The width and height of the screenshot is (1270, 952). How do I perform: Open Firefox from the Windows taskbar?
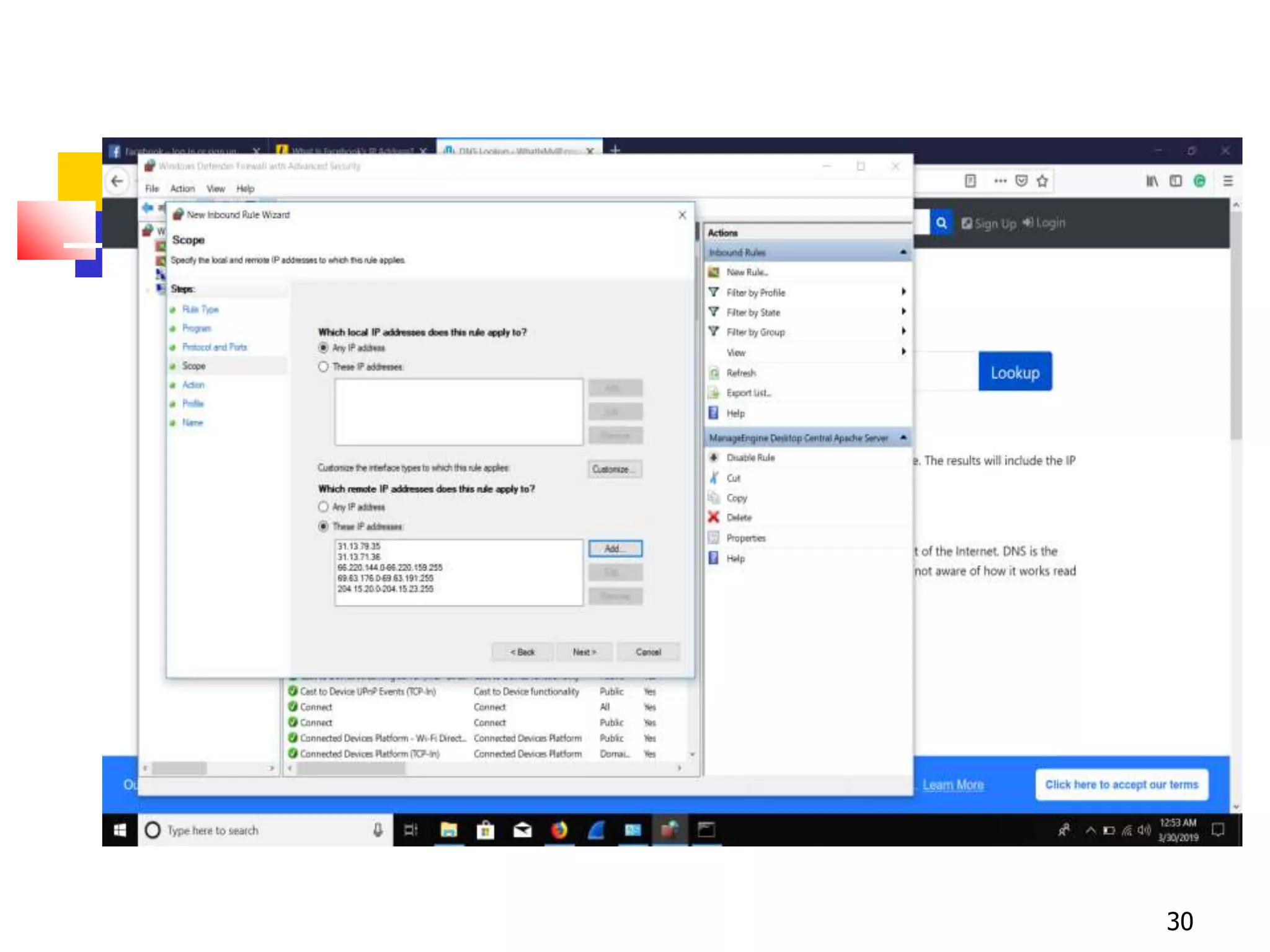pos(559,829)
